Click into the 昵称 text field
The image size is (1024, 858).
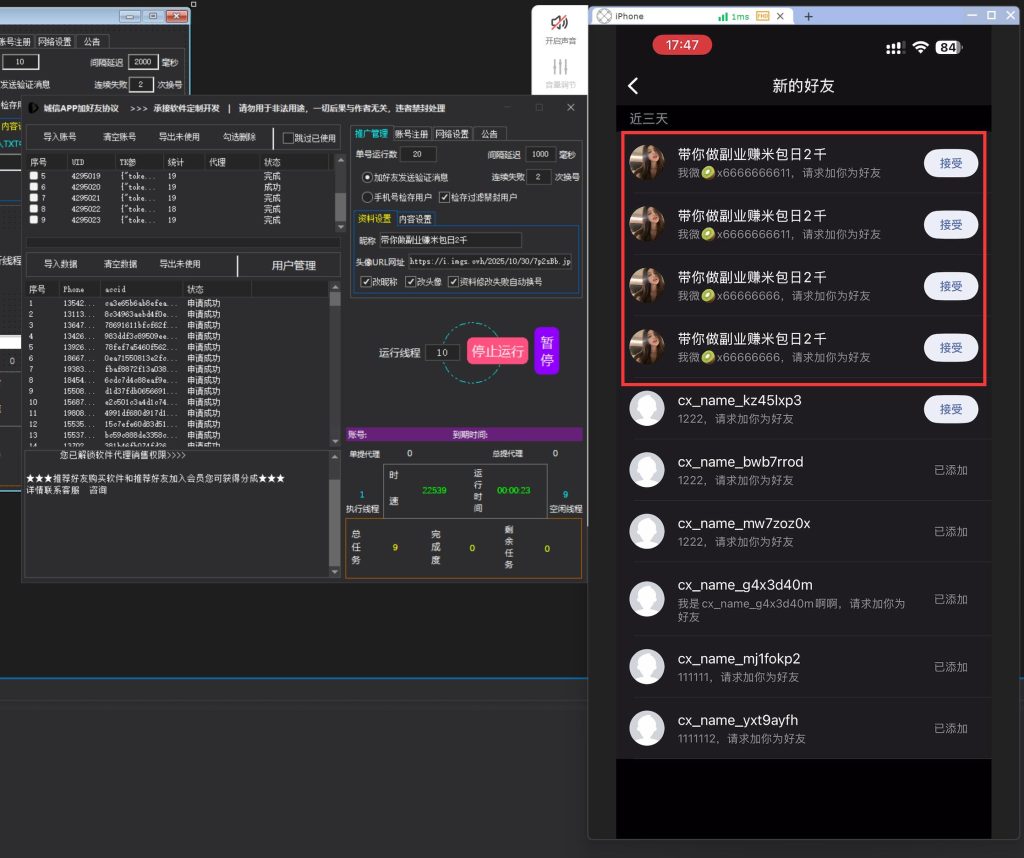pyautogui.click(x=450, y=240)
